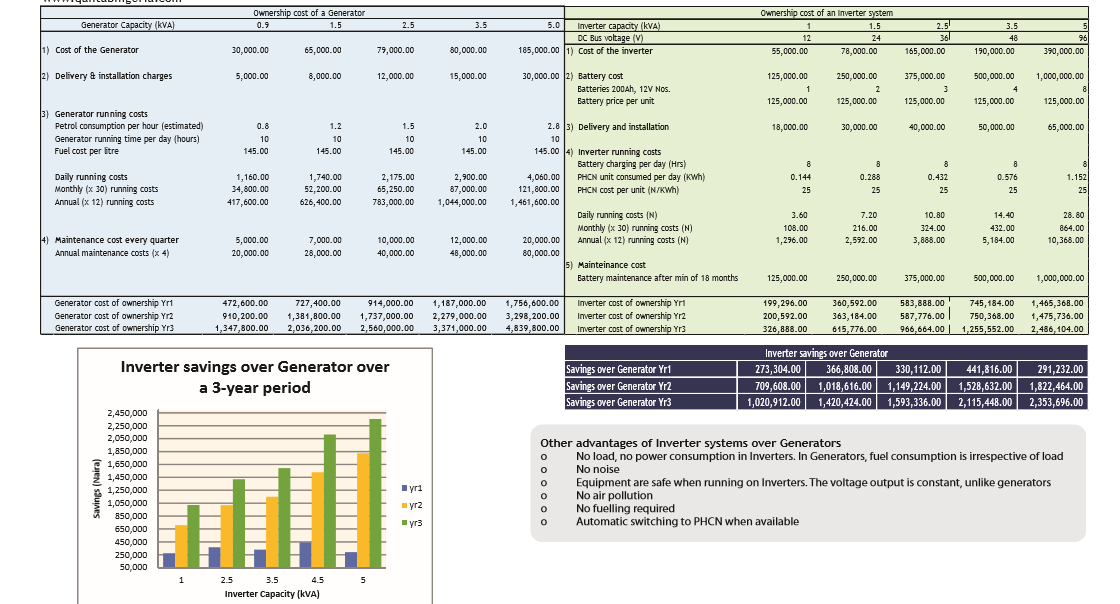Select the 'Cost of the inverter' row label
The image size is (1120, 604).
614,51
